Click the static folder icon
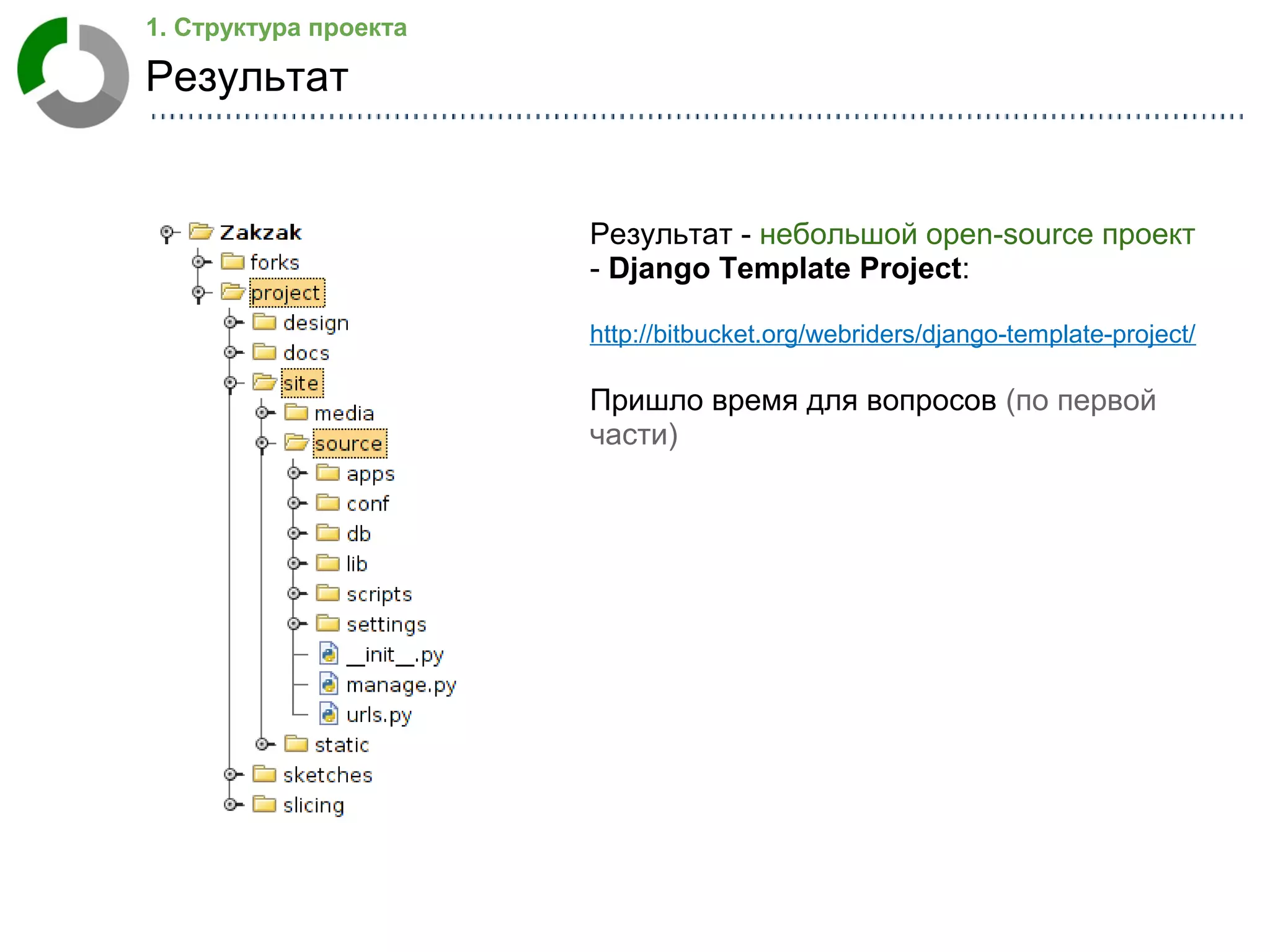This screenshot has height=952, width=1270. click(x=296, y=743)
